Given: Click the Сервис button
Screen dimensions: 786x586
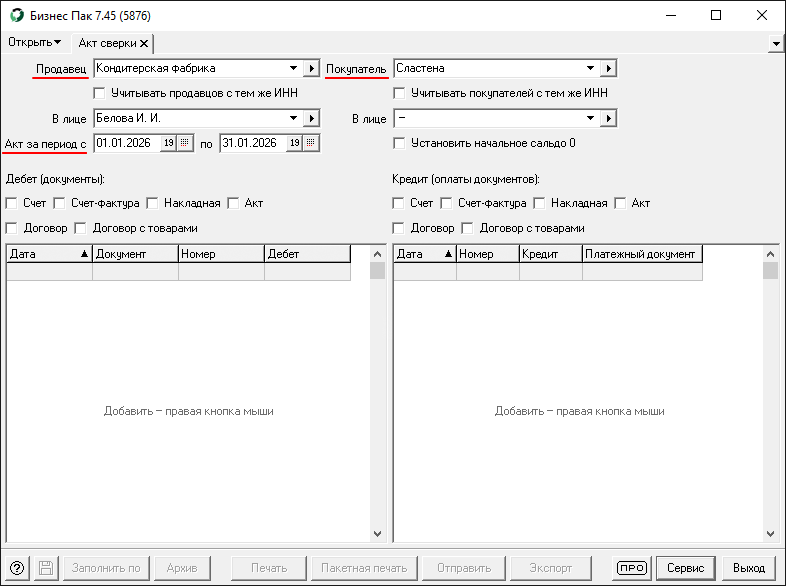Looking at the screenshot, I should [x=685, y=568].
